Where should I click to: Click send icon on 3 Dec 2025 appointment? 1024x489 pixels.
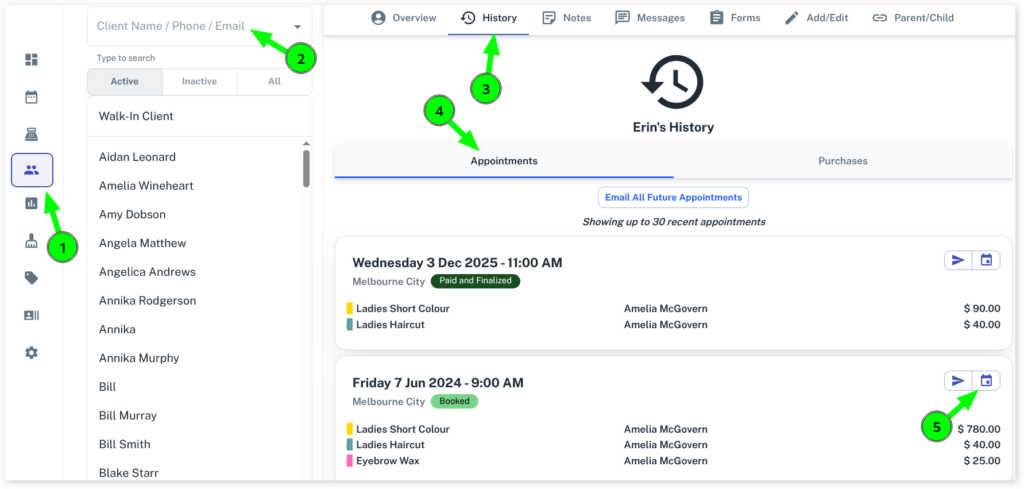(x=958, y=260)
